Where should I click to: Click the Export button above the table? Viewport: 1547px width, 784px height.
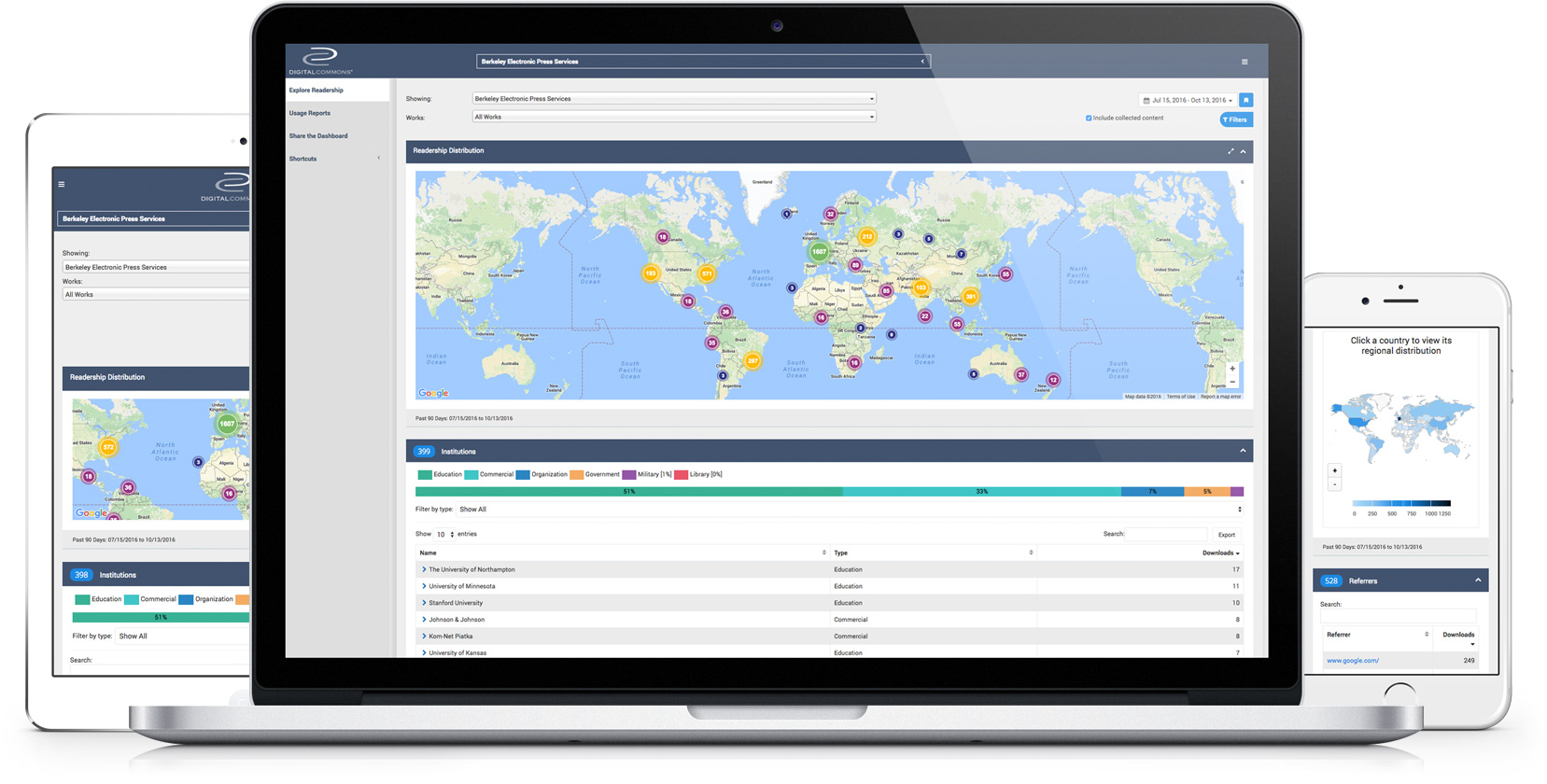(x=1226, y=535)
